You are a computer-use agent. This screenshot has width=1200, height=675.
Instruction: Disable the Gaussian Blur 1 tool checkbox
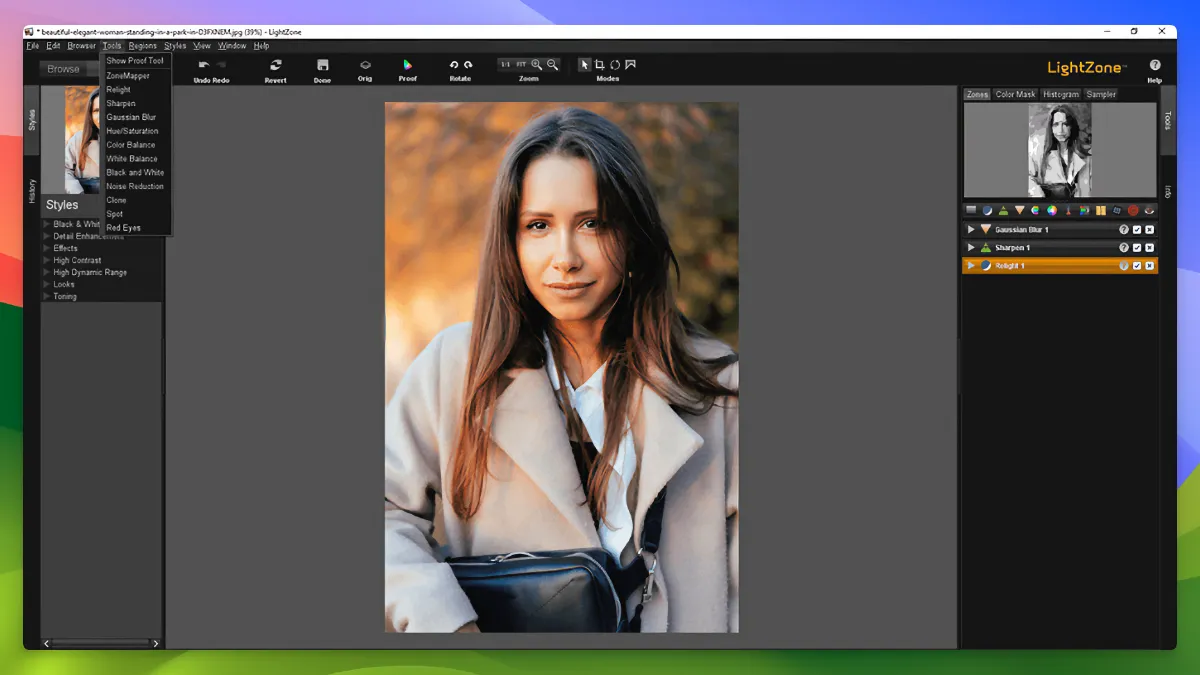[x=1137, y=229]
